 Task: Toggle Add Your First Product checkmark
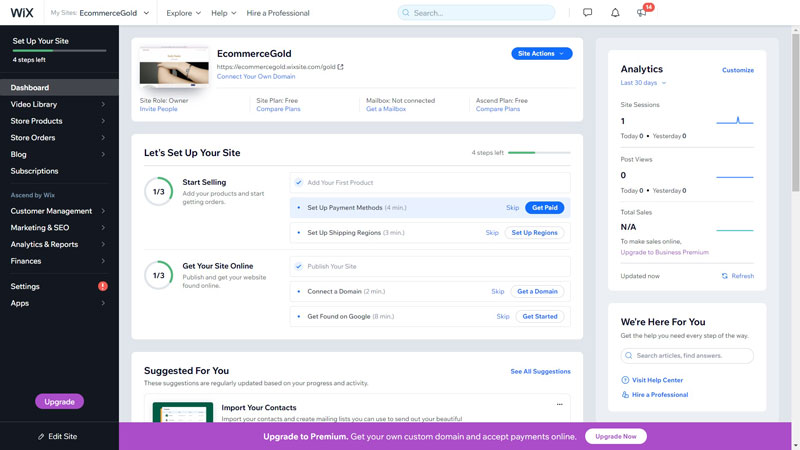pos(298,182)
